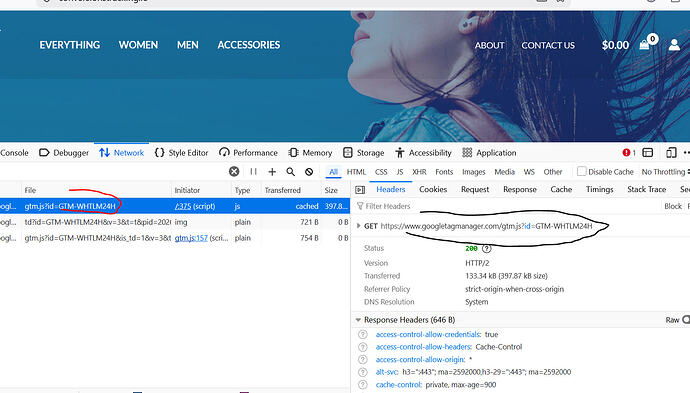Enable the Disable Cache checkbox
Screen dimensions: 690x393
(x=582, y=171)
